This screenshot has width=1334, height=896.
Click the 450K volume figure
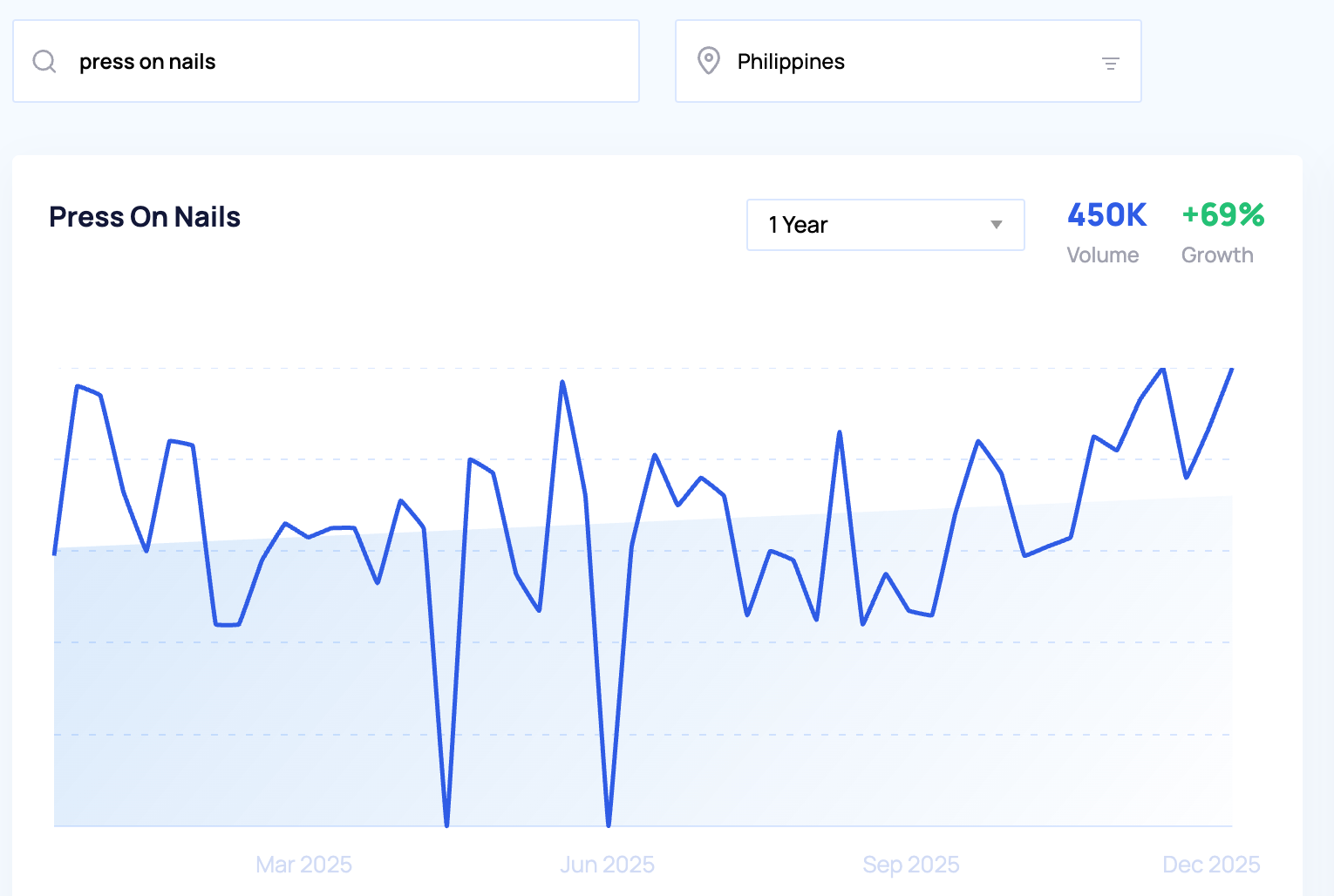click(1106, 215)
